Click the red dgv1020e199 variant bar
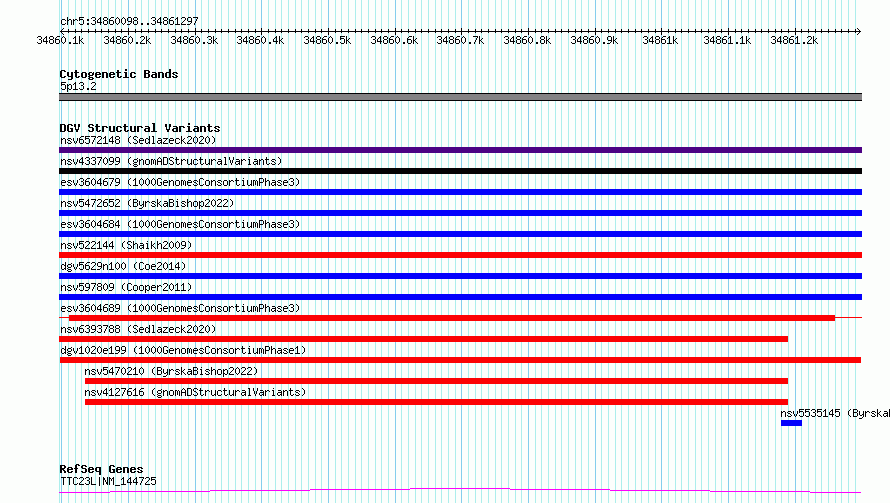The image size is (890, 503). 460,360
